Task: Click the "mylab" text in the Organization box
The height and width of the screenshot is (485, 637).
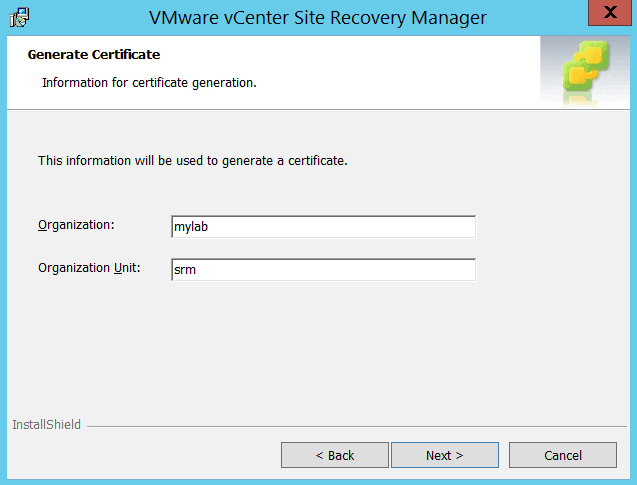Action: coord(190,227)
